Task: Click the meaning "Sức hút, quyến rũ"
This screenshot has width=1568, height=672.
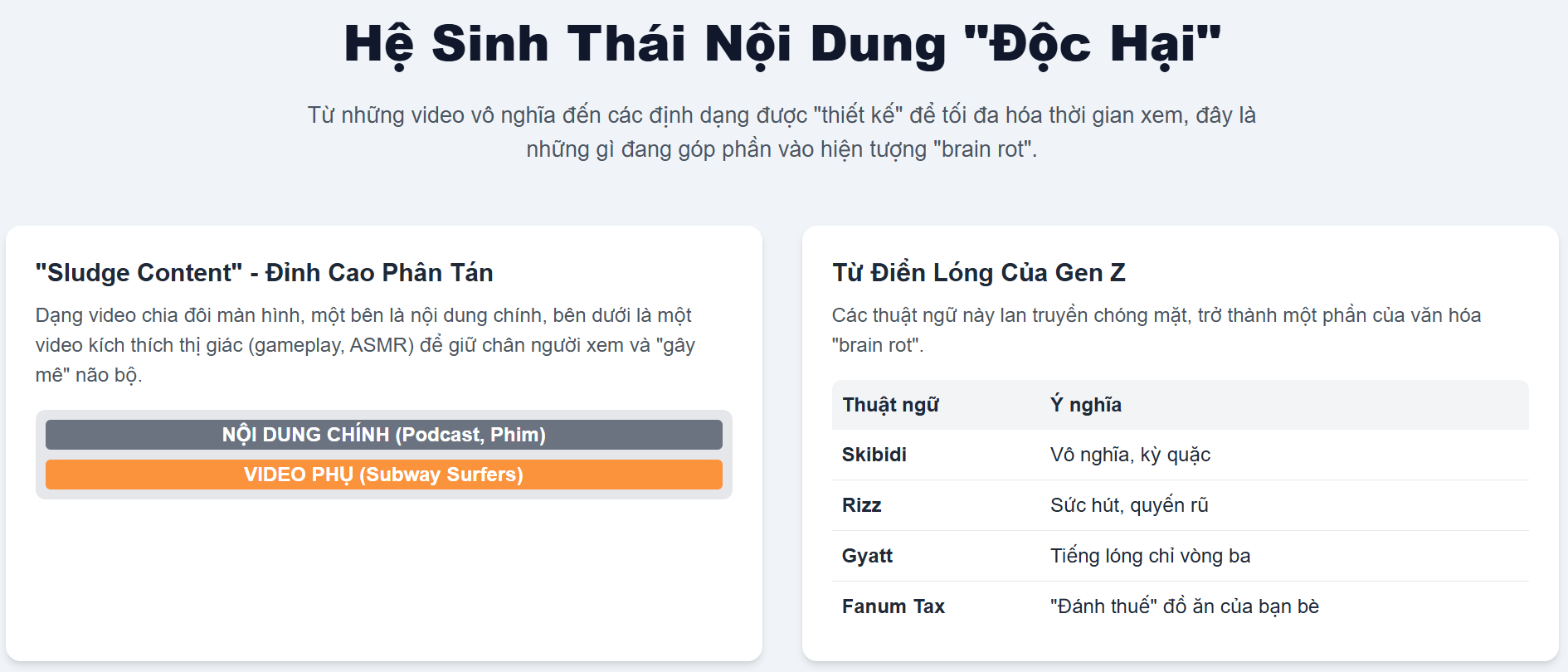Action: [x=1128, y=505]
